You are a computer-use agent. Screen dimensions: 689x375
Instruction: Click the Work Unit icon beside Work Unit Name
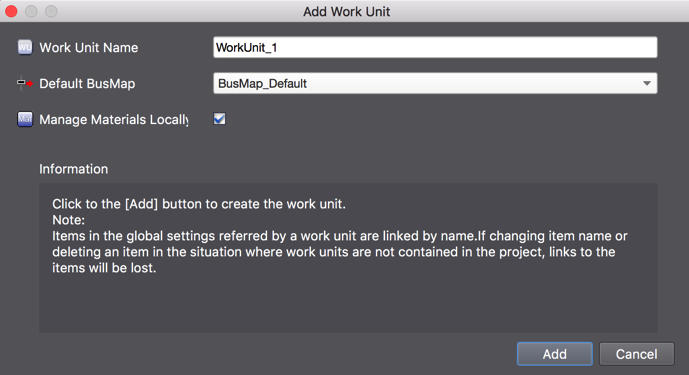(25, 47)
